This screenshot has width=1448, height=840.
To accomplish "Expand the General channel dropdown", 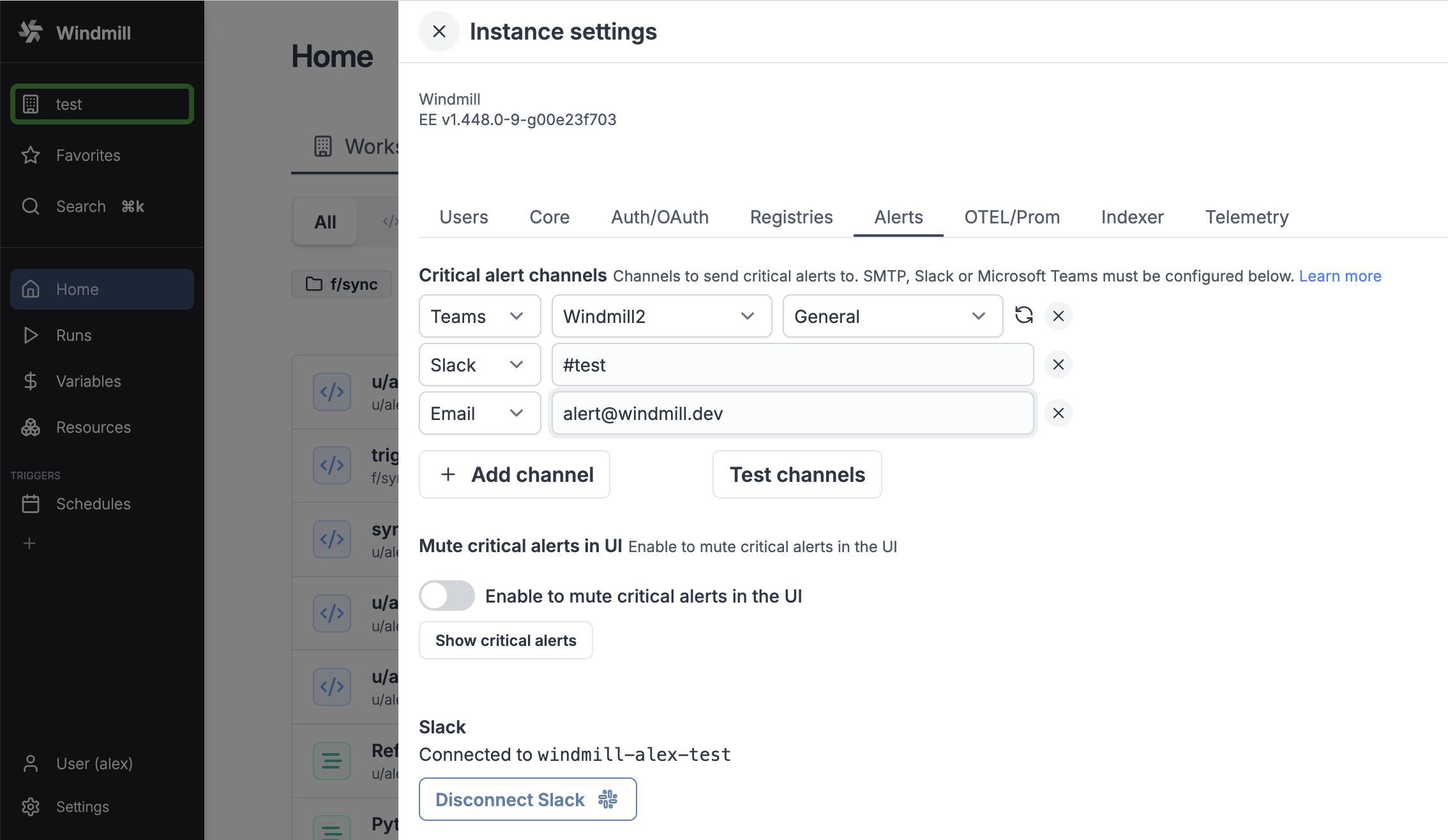I will (x=892, y=316).
